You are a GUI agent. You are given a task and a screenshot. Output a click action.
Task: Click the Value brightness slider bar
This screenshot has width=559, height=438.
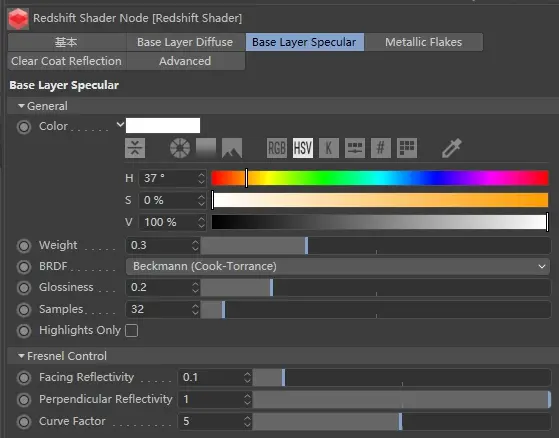point(380,222)
